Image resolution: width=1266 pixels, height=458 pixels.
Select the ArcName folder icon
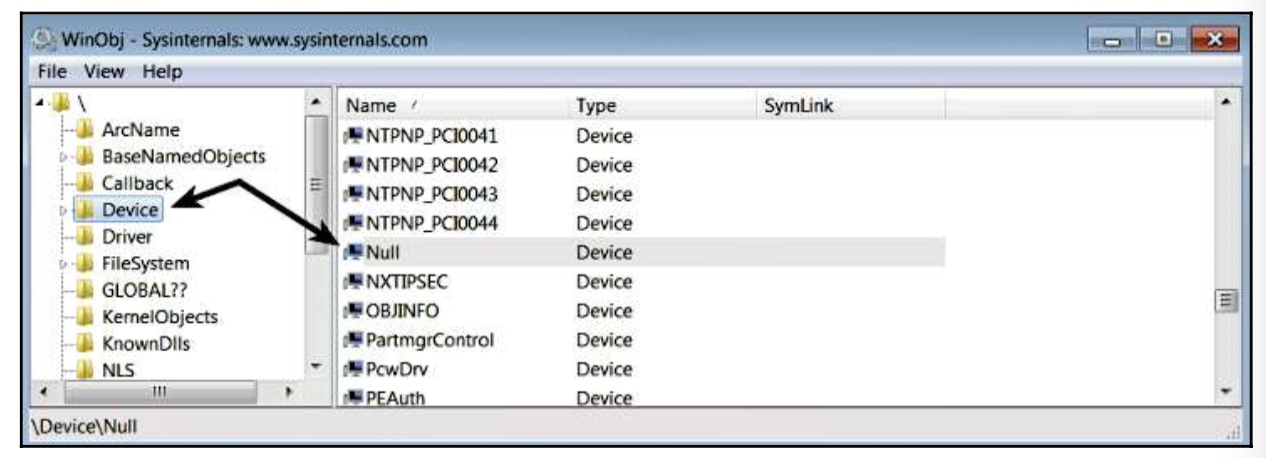(x=85, y=131)
